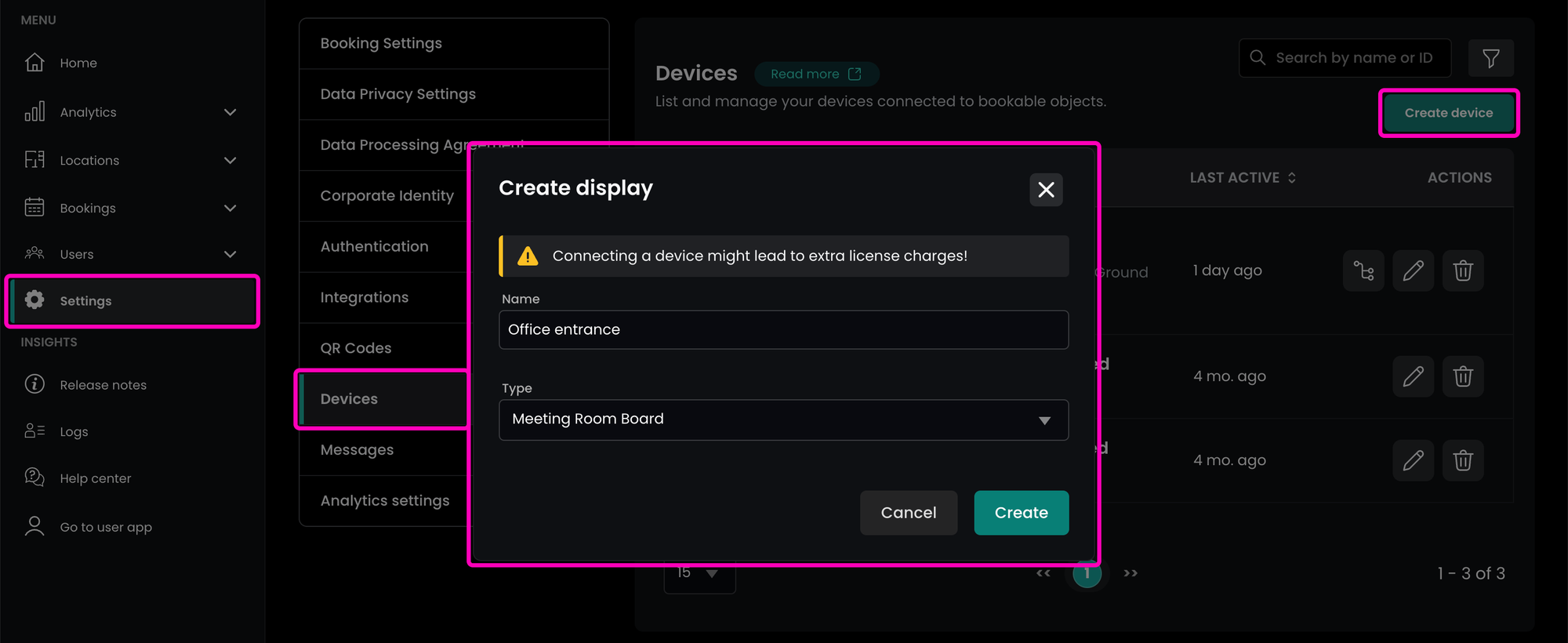Click the pencil edit icon for 1 day ago device
Screen dimensions: 1568x643
[1413, 271]
